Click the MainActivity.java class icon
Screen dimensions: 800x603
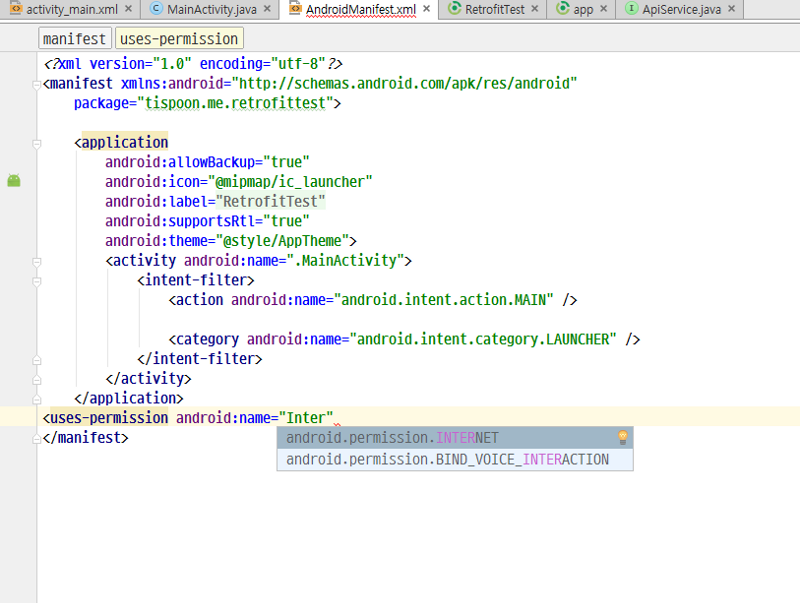tap(156, 8)
